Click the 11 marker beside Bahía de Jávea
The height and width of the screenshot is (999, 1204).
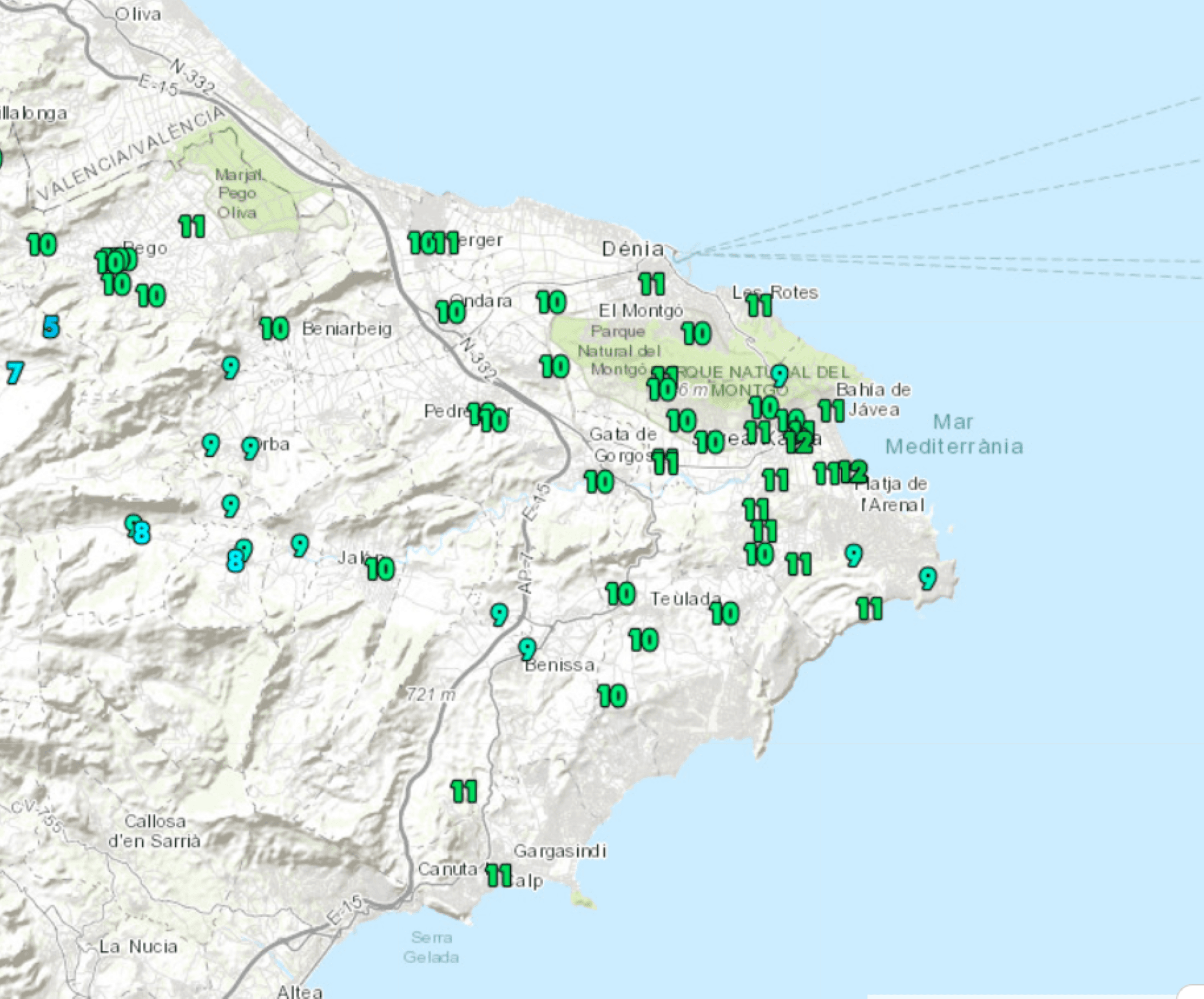(x=831, y=411)
